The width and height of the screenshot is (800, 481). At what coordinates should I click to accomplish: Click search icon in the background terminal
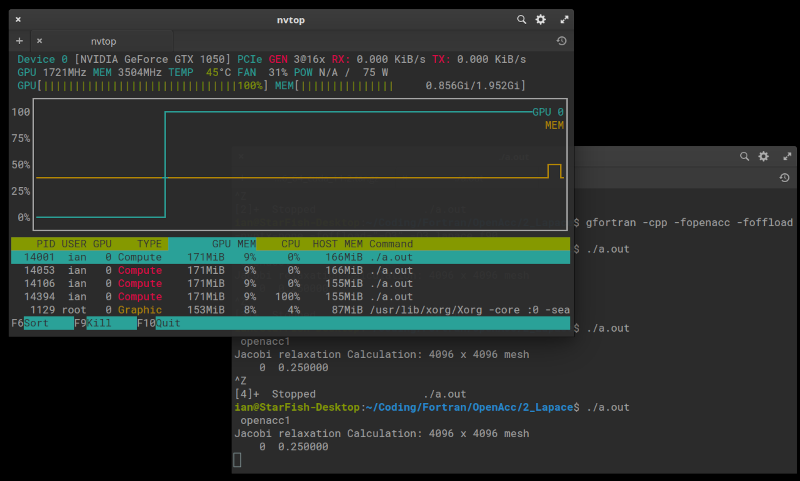point(744,157)
